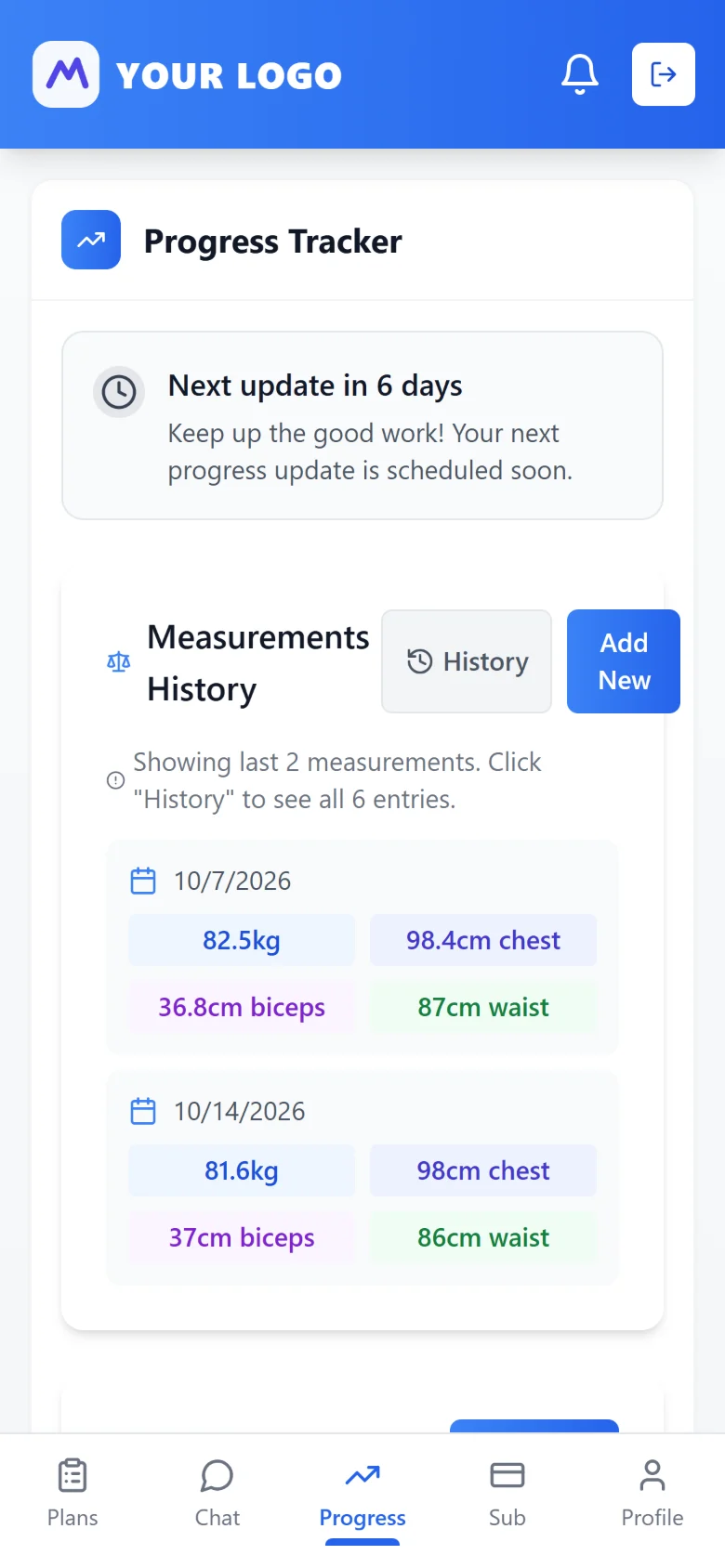
Task: Click calendar icon next to 10/7/2026
Action: click(143, 881)
